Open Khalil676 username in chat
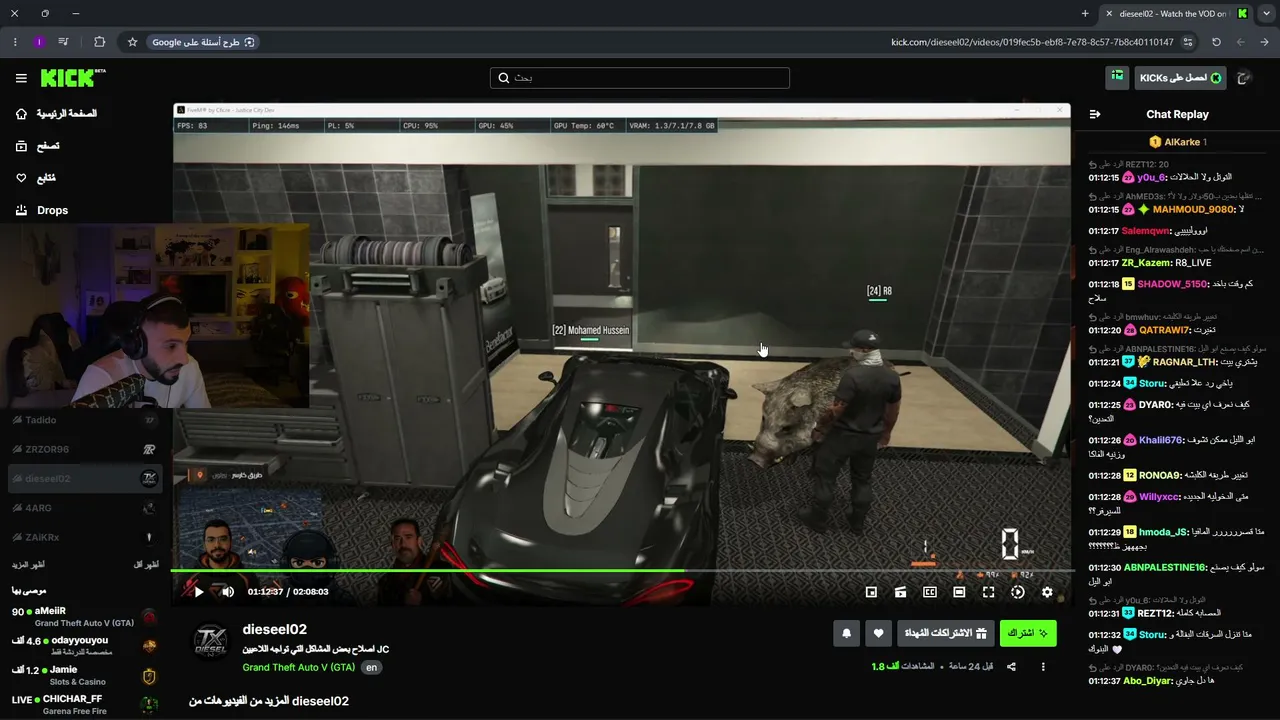 tap(1161, 440)
